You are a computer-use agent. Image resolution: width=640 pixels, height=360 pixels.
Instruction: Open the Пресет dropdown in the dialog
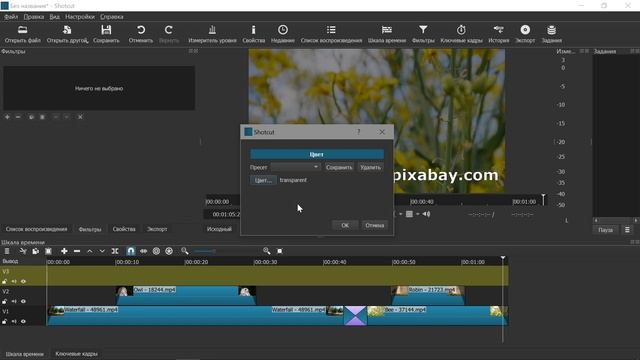[x=296, y=167]
